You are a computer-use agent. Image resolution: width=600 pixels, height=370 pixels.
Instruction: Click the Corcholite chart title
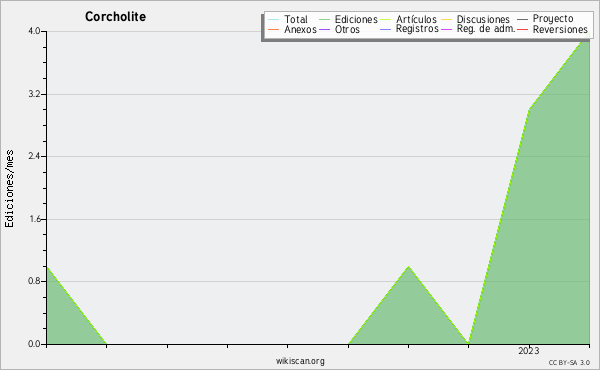115,17
